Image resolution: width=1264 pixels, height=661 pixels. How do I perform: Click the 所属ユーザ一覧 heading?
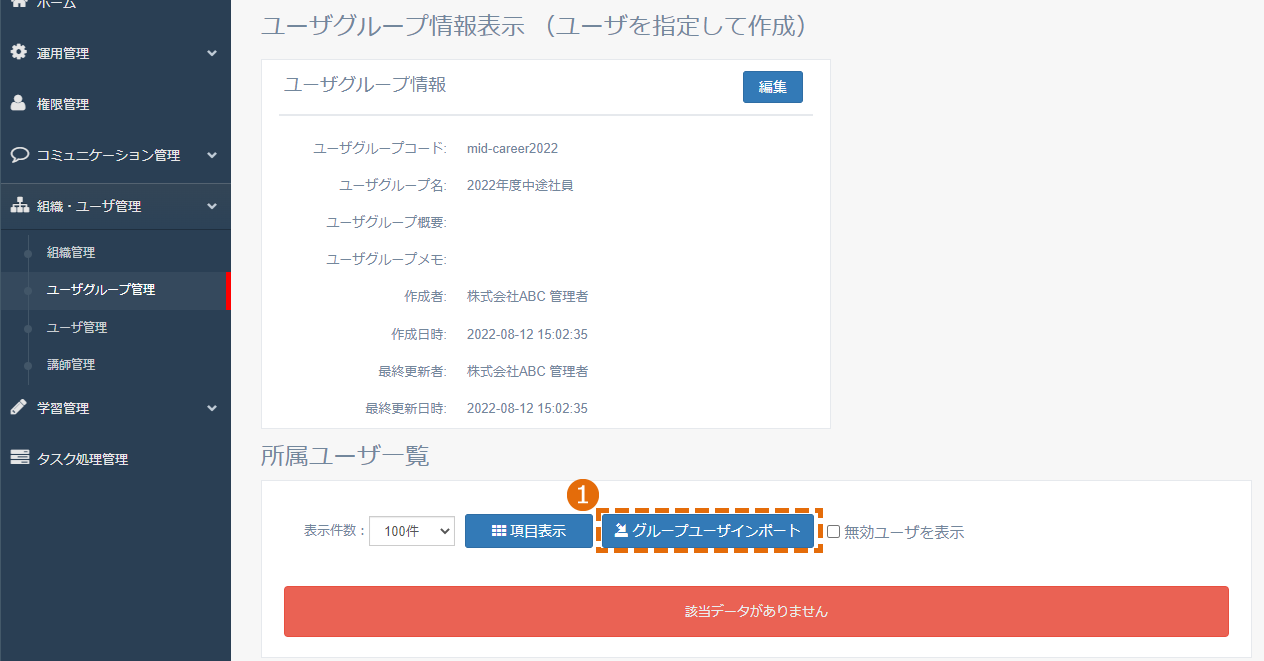click(x=345, y=456)
